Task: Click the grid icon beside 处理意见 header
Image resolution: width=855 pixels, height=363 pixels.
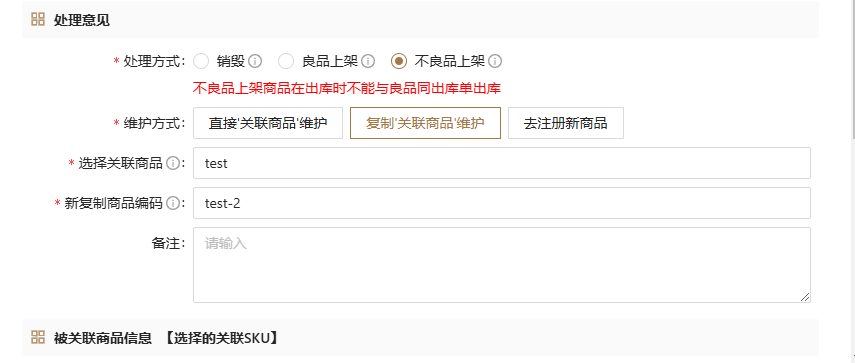Action: (38, 20)
